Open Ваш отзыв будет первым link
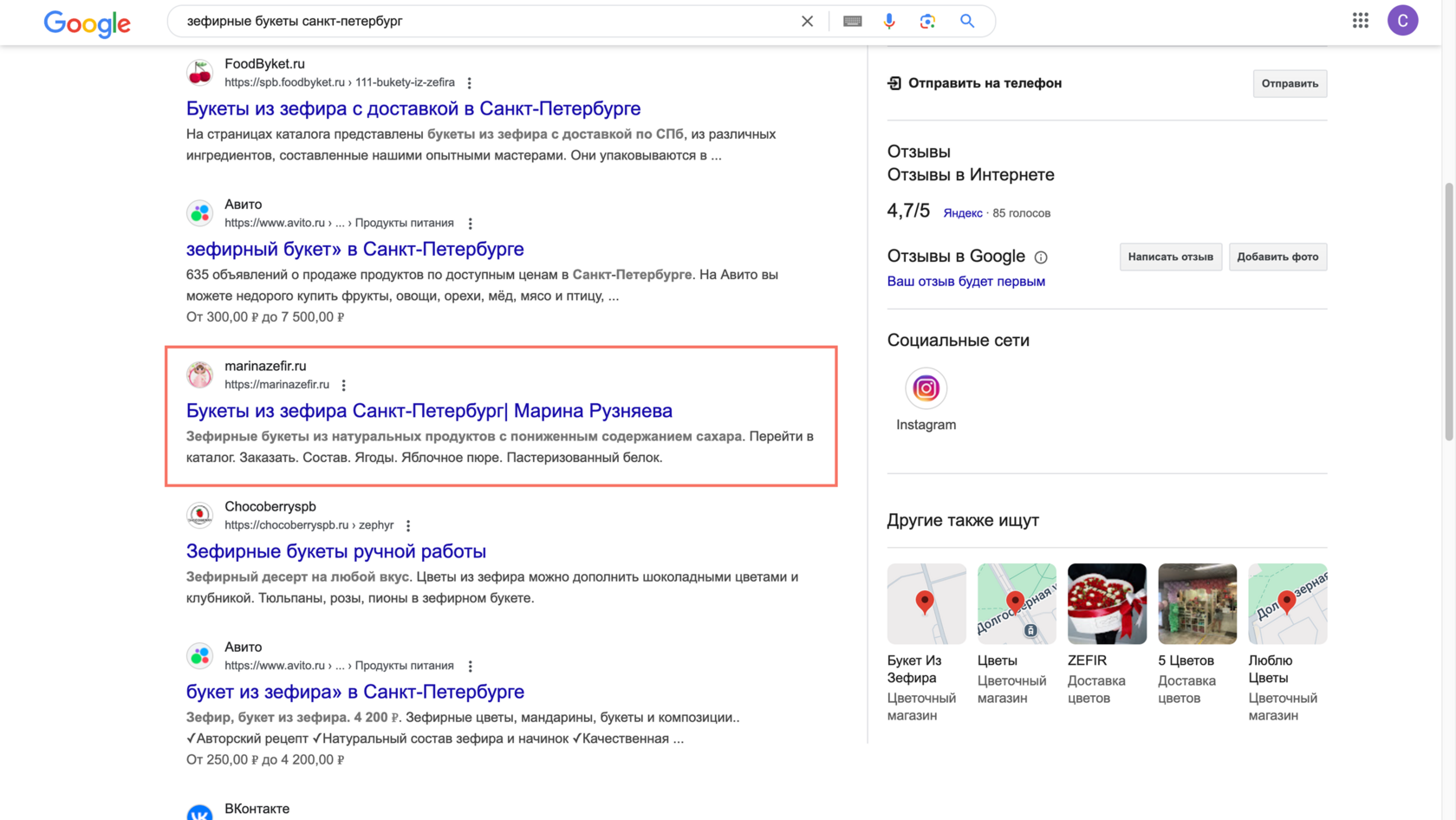Viewport: 1456px width, 820px height. click(966, 281)
